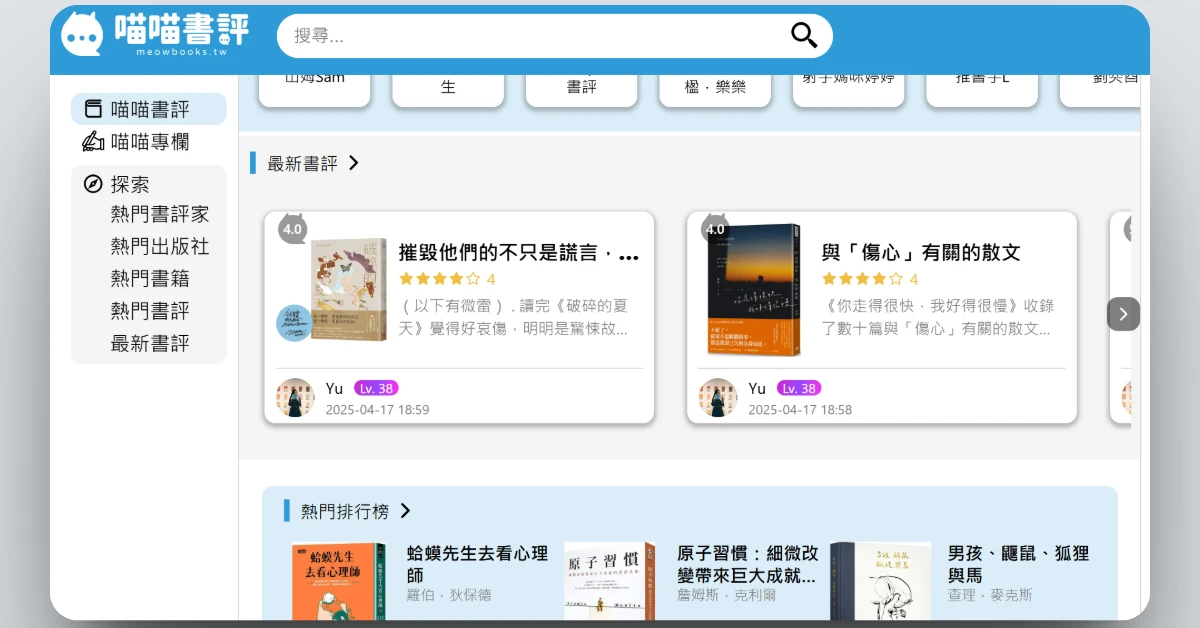This screenshot has height=628, width=1200.
Task: Click Yu avatar on the 18:59 review
Action: coord(295,398)
